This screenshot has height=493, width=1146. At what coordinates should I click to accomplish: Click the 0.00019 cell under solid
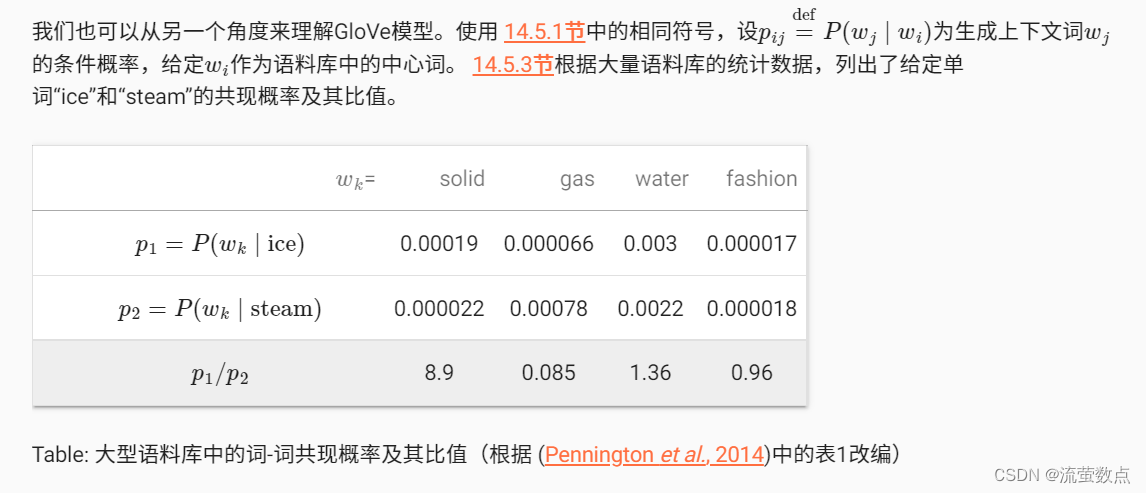tap(439, 244)
